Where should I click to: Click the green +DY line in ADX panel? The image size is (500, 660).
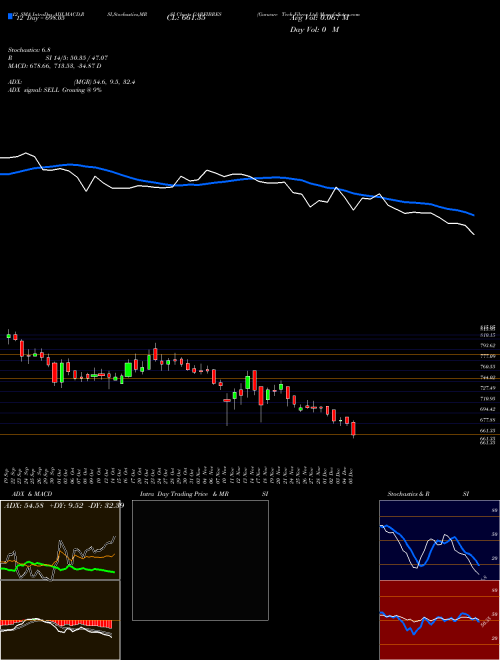(59, 567)
